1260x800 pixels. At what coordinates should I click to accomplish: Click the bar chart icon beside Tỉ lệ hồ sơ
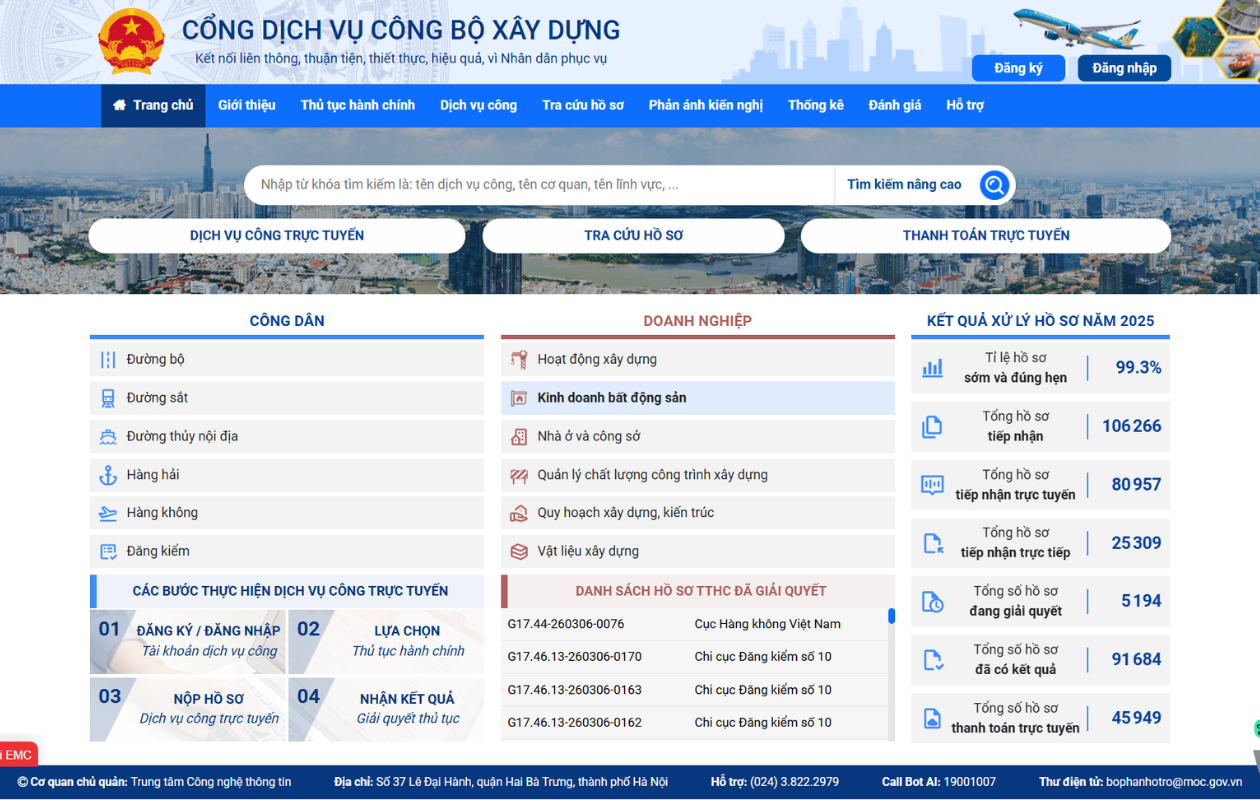[932, 367]
